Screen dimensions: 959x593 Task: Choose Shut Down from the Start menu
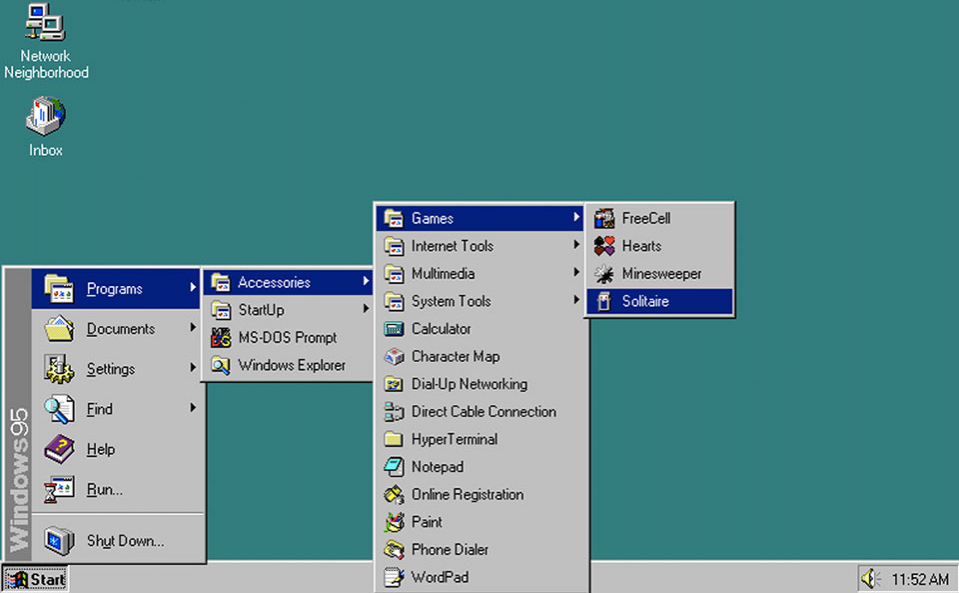pos(125,541)
